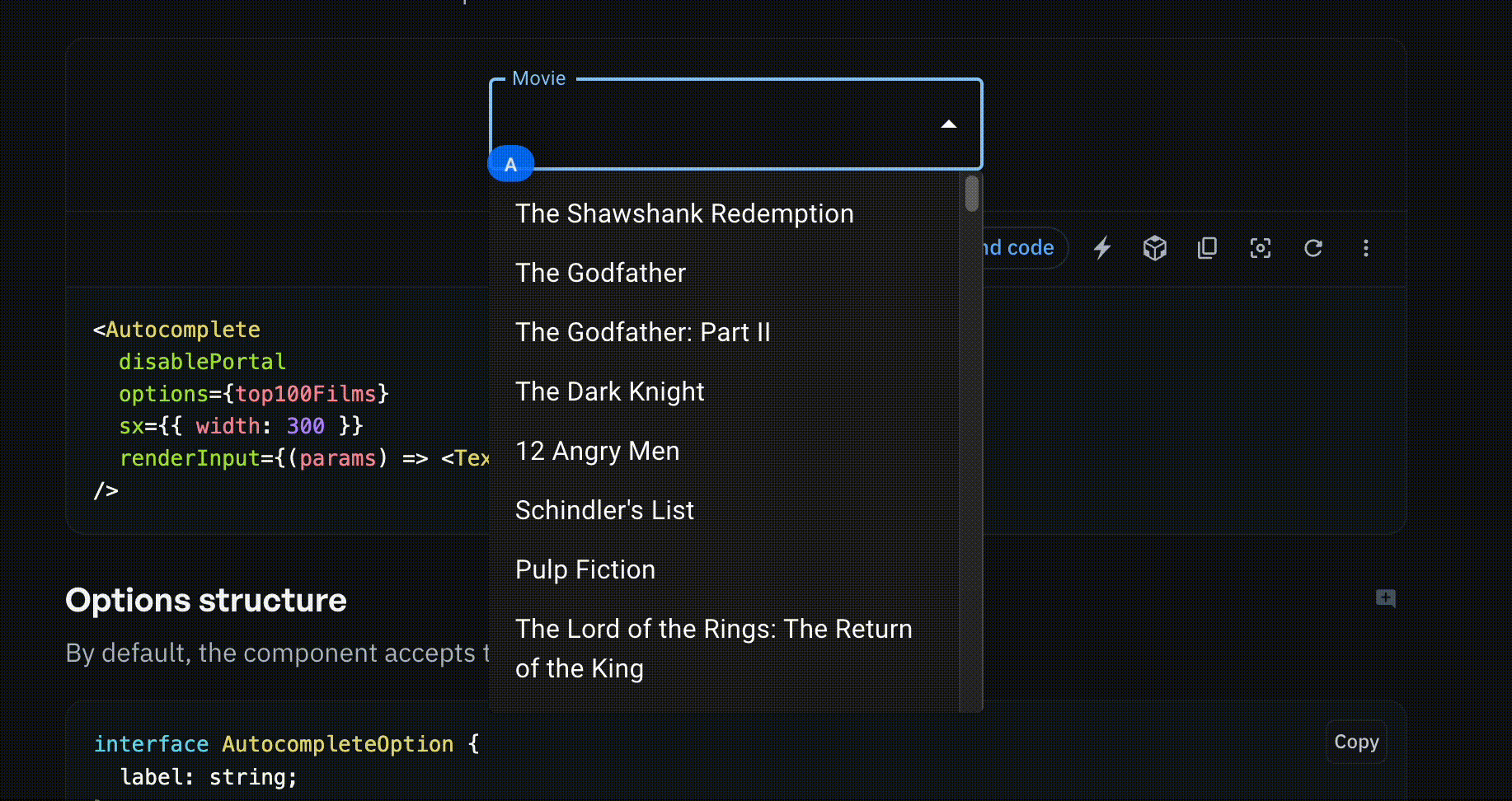
Task: Select 'The Shawshank Redemption' option
Action: [x=684, y=213]
